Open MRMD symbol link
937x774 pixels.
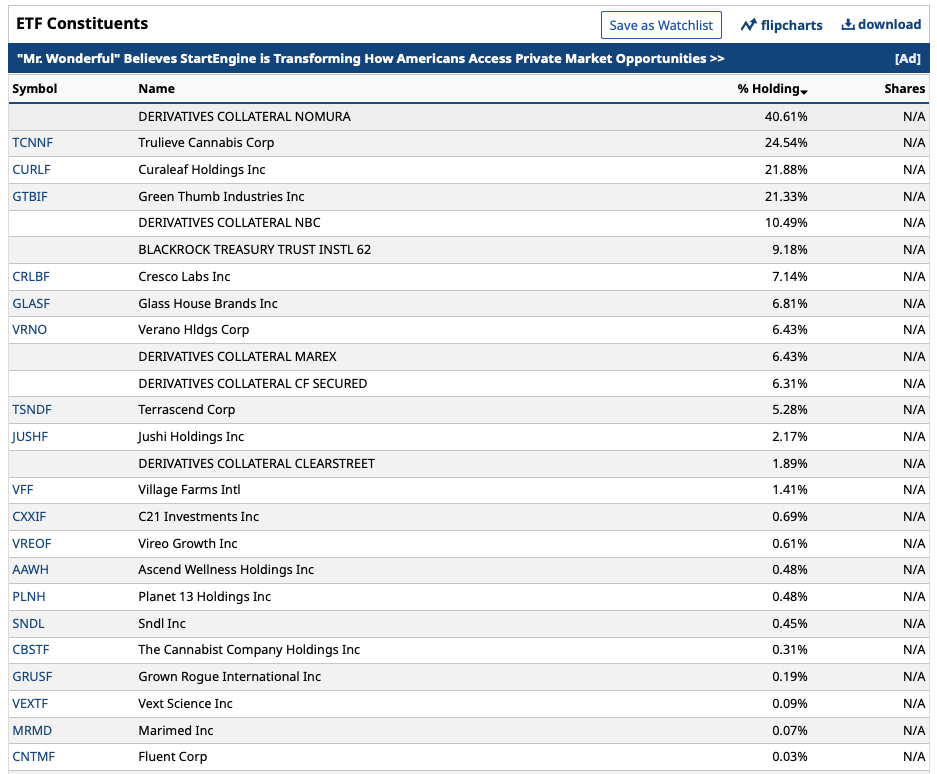point(32,731)
